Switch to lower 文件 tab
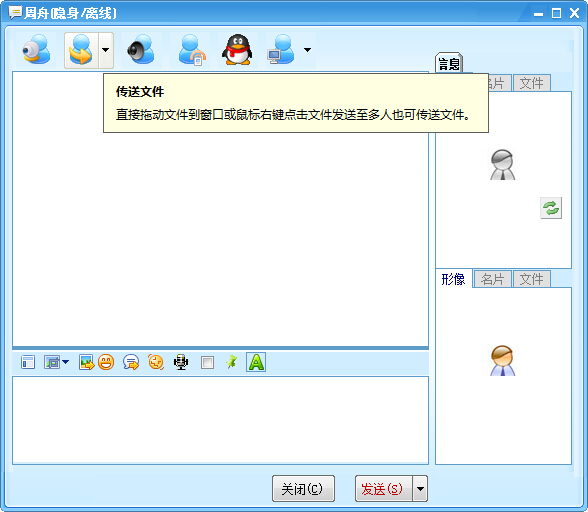This screenshot has height=512, width=588. pyautogui.click(x=531, y=279)
